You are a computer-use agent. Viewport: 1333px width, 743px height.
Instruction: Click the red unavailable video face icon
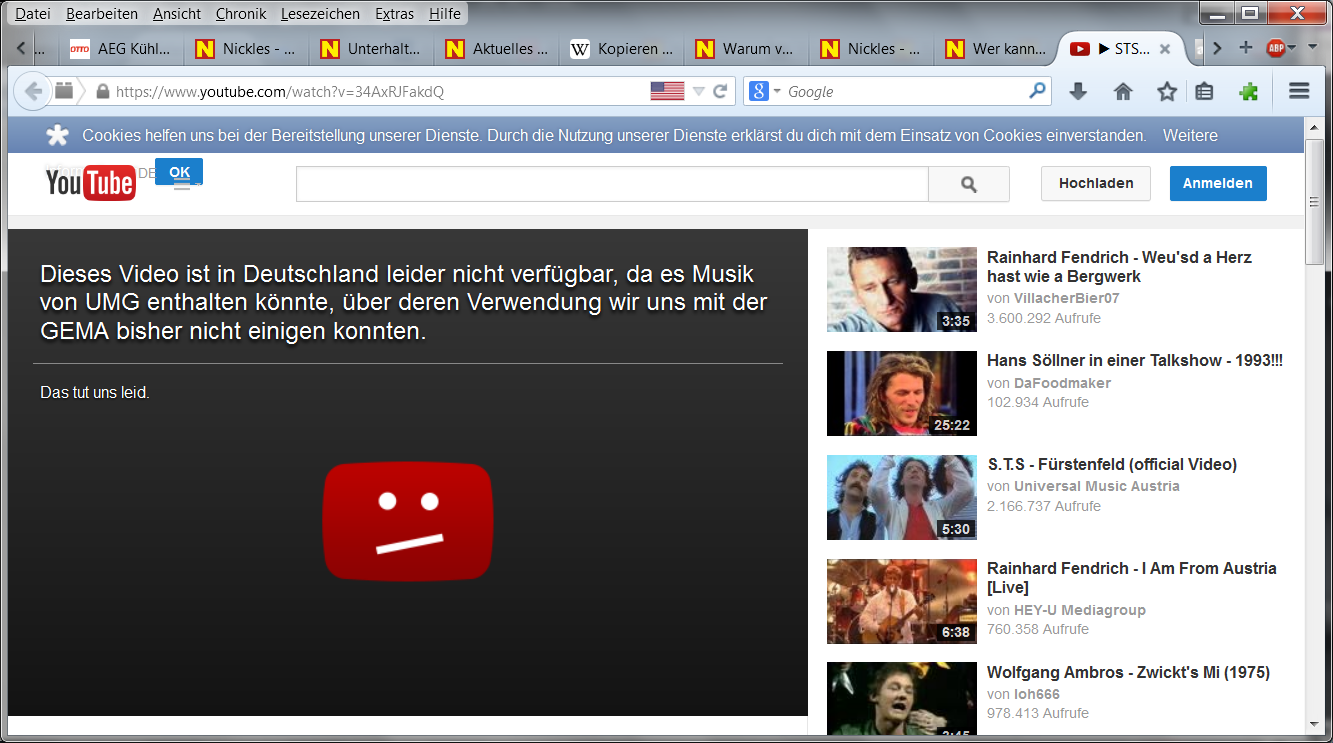click(408, 521)
